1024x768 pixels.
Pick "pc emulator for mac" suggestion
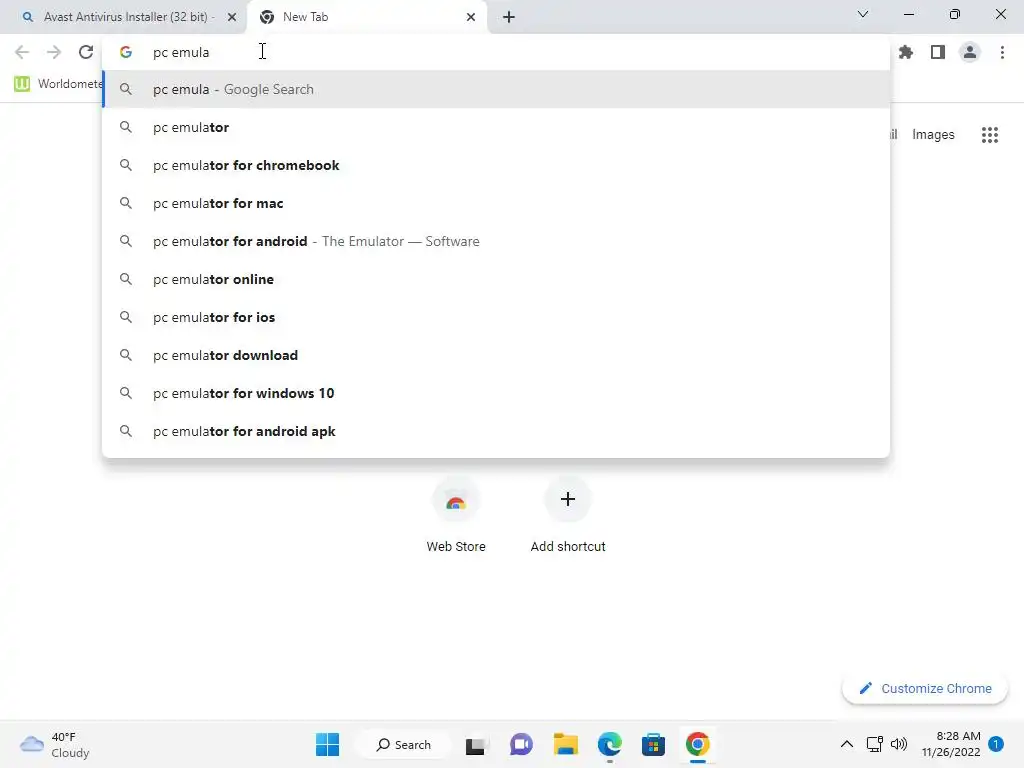pyautogui.click(x=496, y=203)
